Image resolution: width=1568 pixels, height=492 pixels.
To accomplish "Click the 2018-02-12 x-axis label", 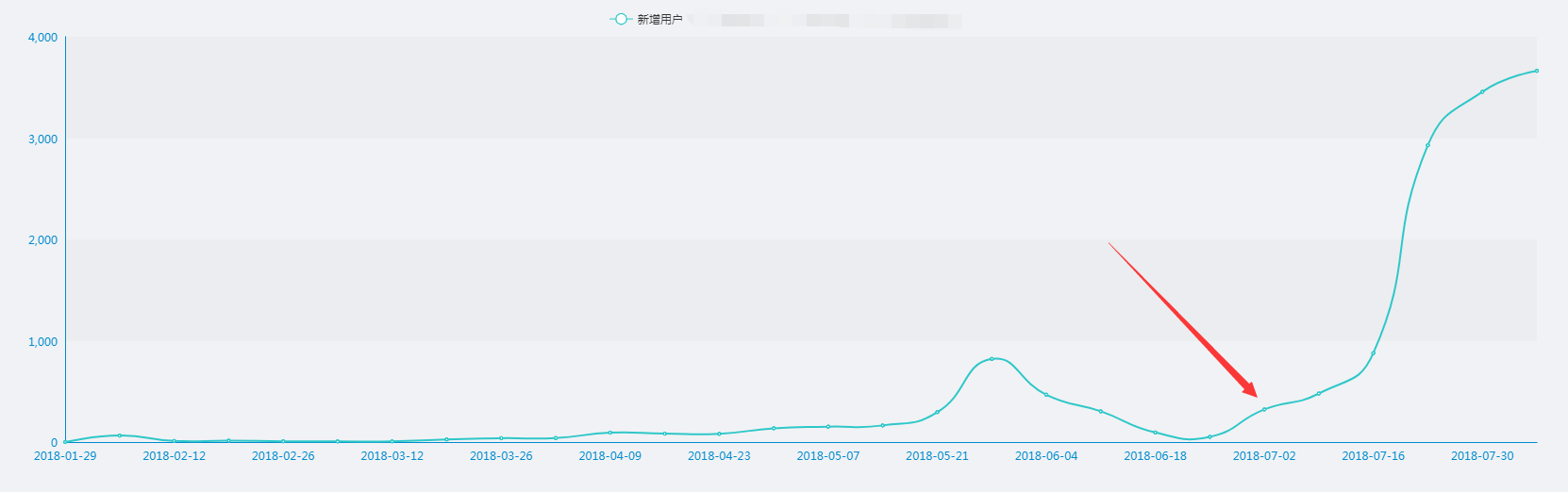I will [x=175, y=456].
